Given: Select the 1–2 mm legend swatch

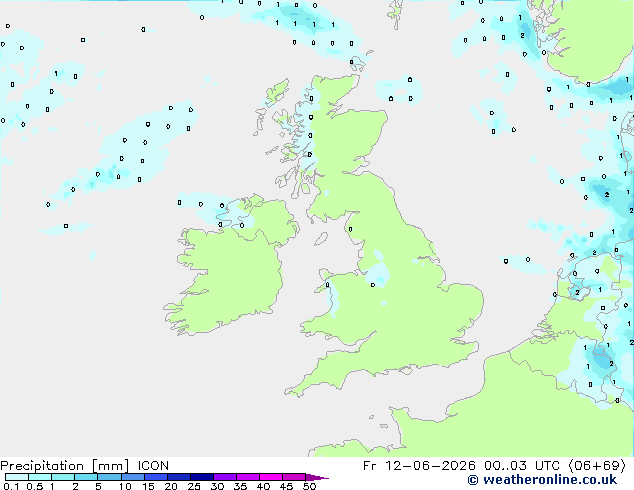Looking at the screenshot, I should (63, 477).
